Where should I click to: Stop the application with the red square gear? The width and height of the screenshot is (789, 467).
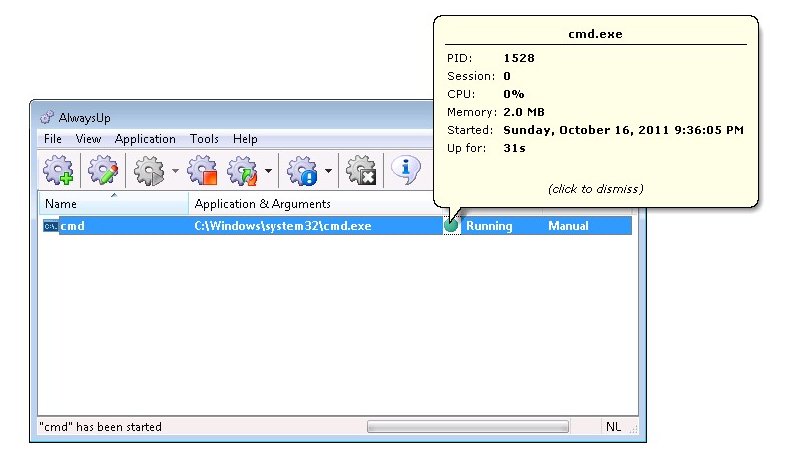click(202, 170)
